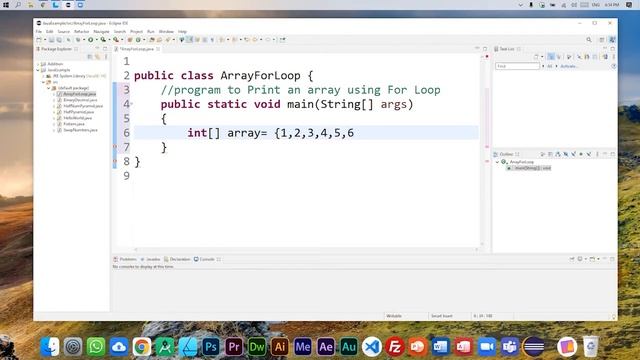Image resolution: width=640 pixels, height=360 pixels.
Task: Open the Run menu
Action: (x=151, y=31)
